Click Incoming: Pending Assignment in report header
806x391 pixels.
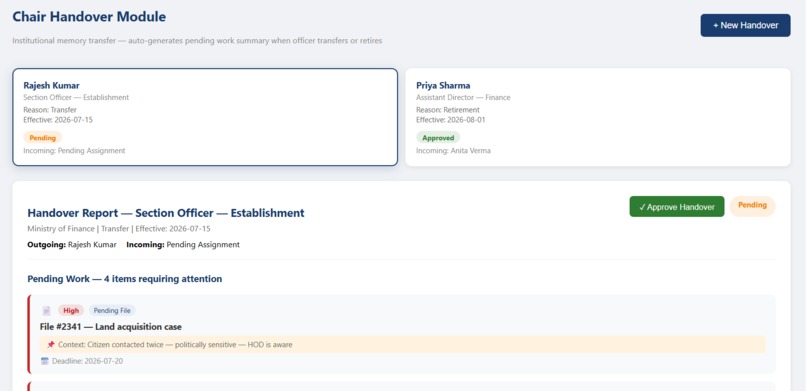[x=183, y=245]
